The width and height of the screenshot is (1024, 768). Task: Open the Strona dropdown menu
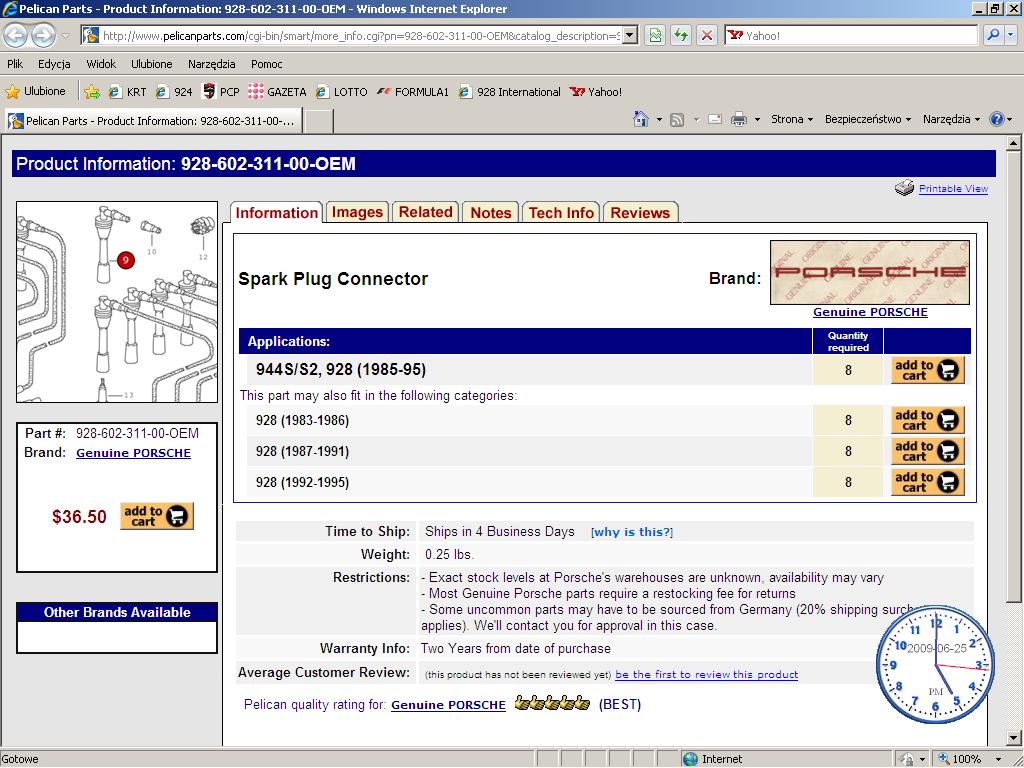(x=792, y=119)
